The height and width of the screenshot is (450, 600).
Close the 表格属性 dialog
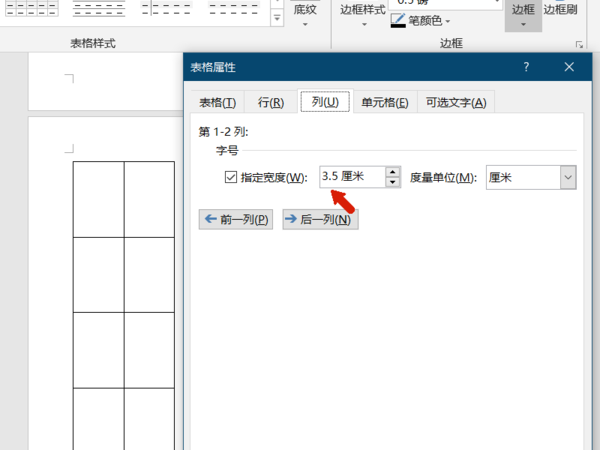pos(569,67)
